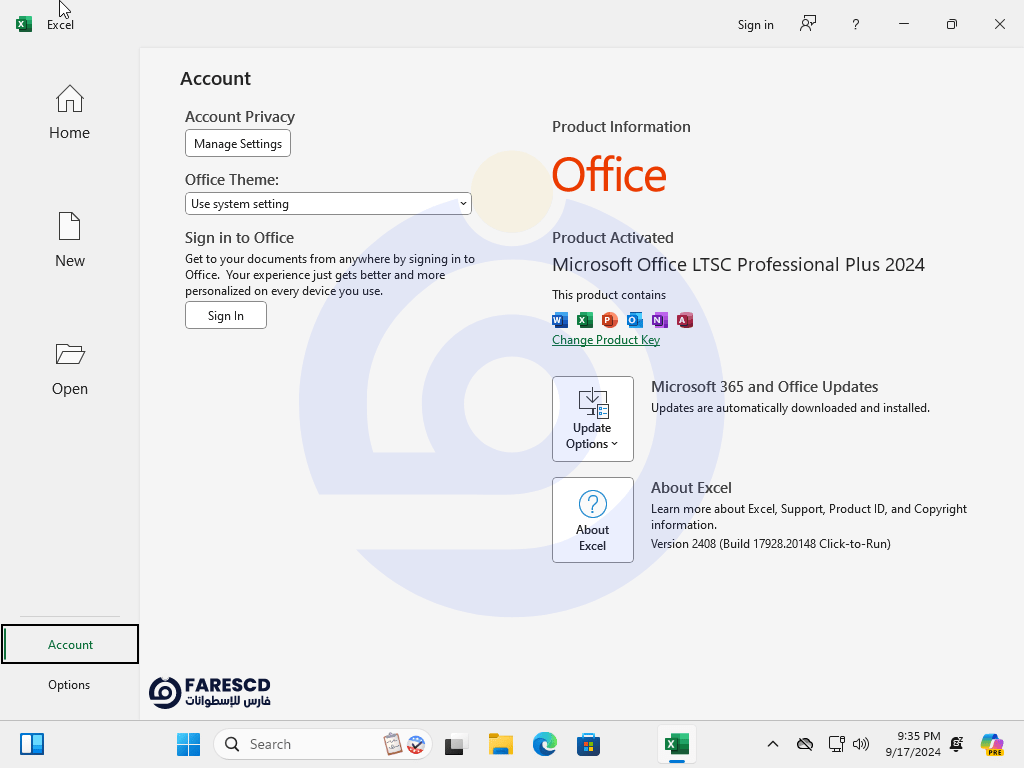Image resolution: width=1024 pixels, height=768 pixels.
Task: Click the OneNote product icon
Action: [x=660, y=320]
